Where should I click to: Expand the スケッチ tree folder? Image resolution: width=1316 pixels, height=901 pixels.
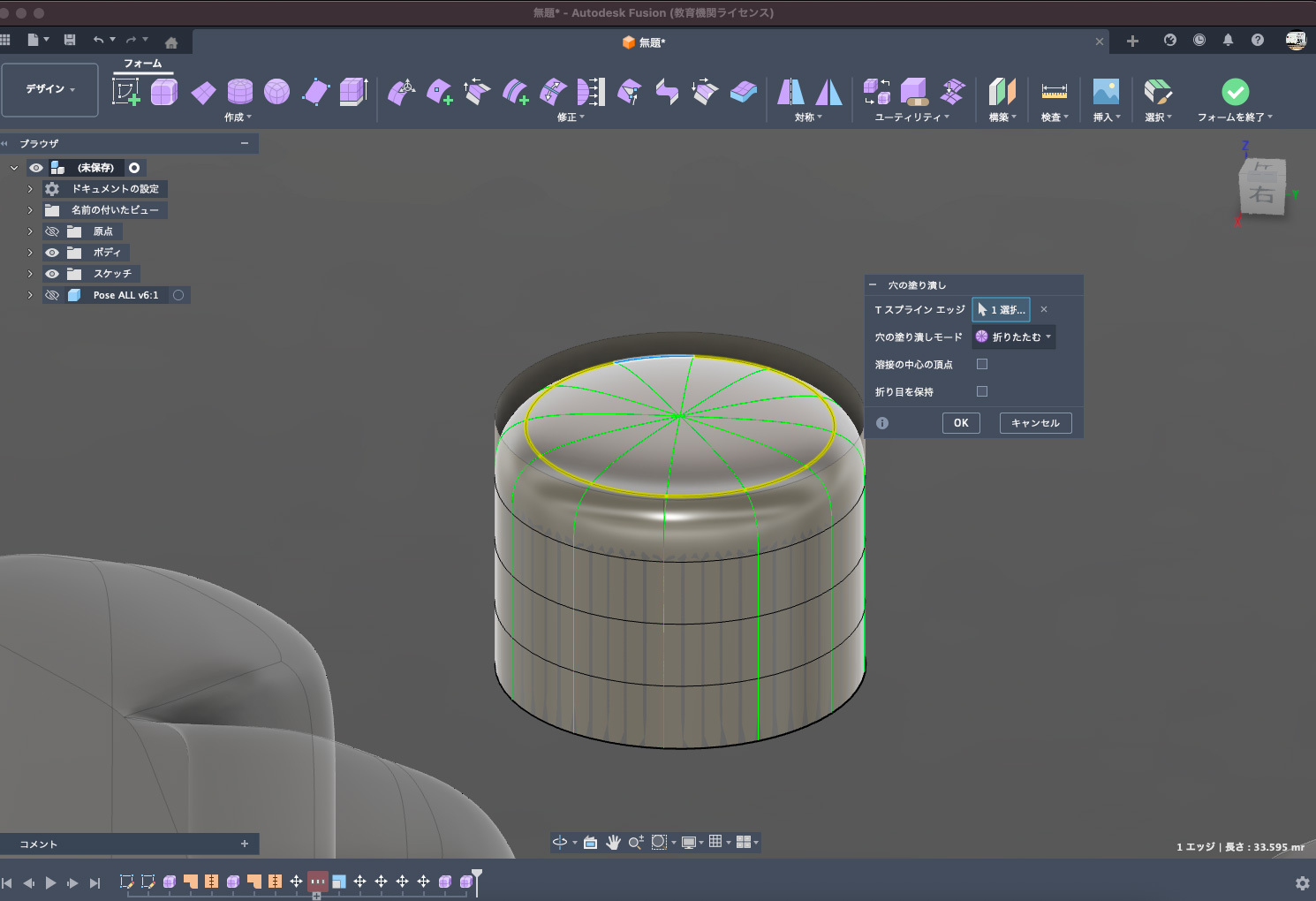coord(30,274)
